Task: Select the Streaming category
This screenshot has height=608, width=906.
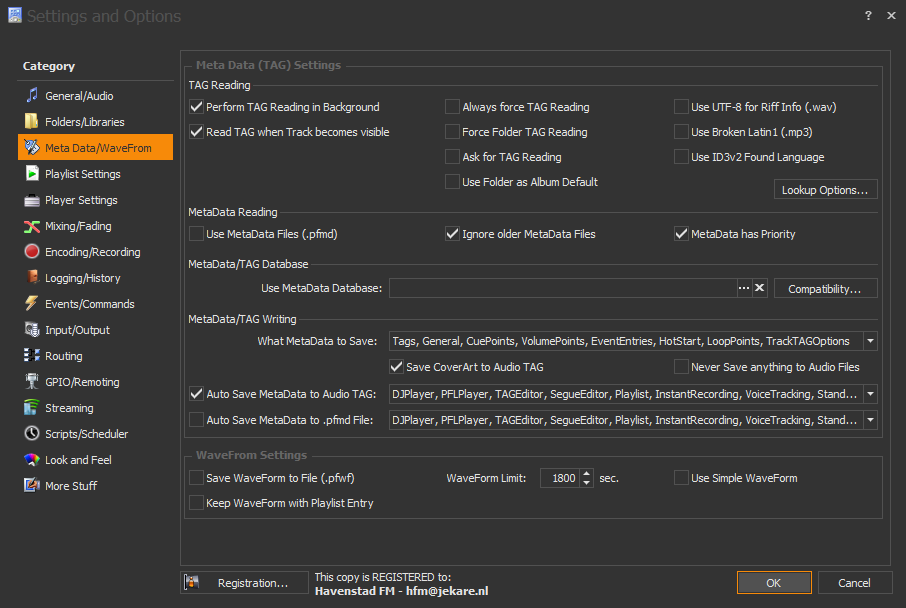Action: tap(95, 407)
